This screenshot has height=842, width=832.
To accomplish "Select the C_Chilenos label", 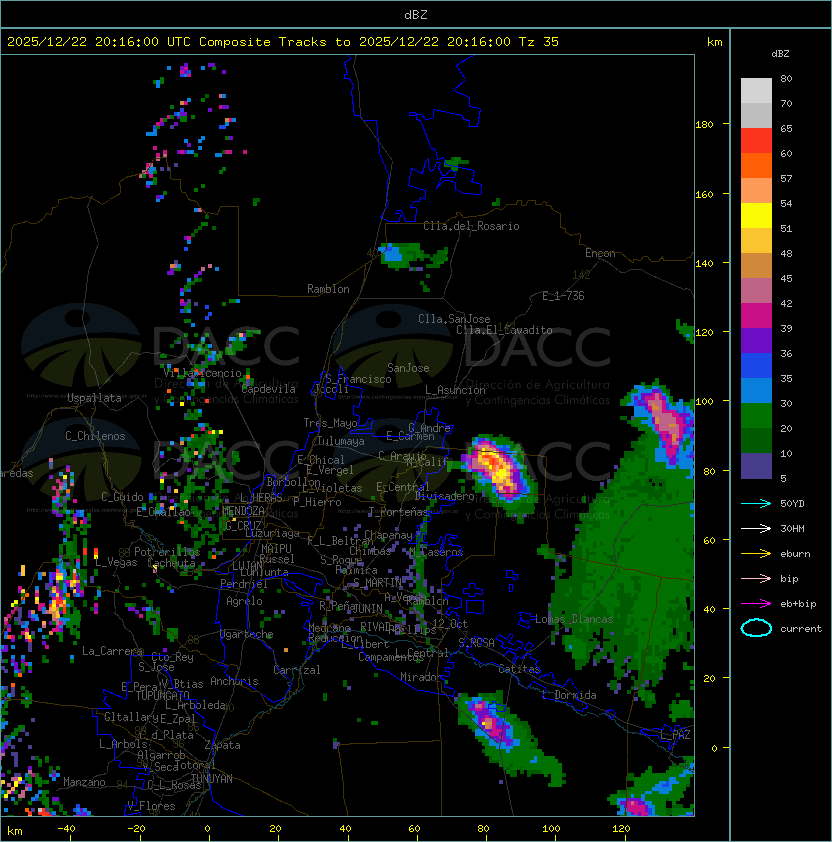I will tap(95, 436).
